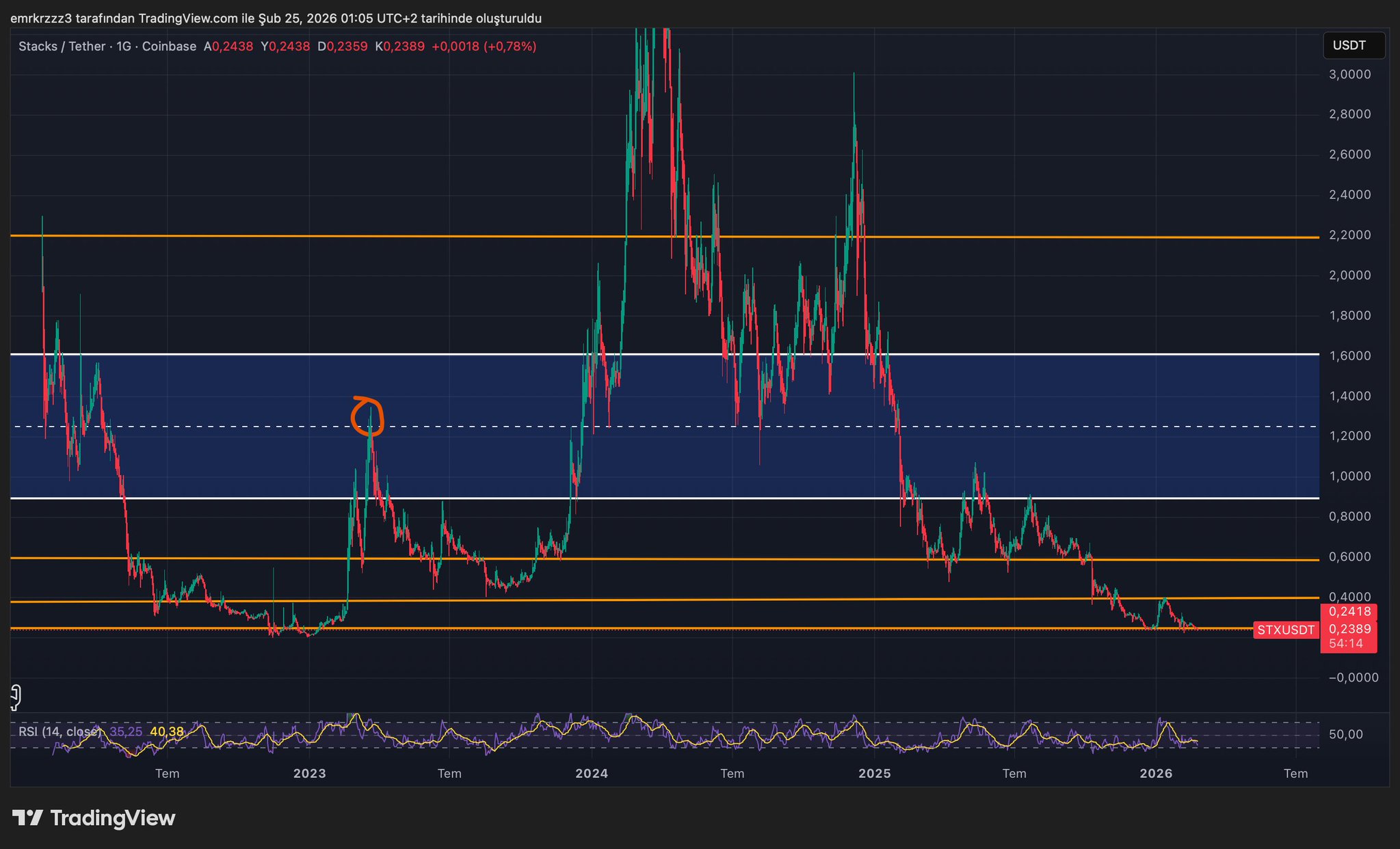Click the partial TradingView watermark icon on chart
The width and height of the screenshot is (1400, 849).
coord(15,697)
